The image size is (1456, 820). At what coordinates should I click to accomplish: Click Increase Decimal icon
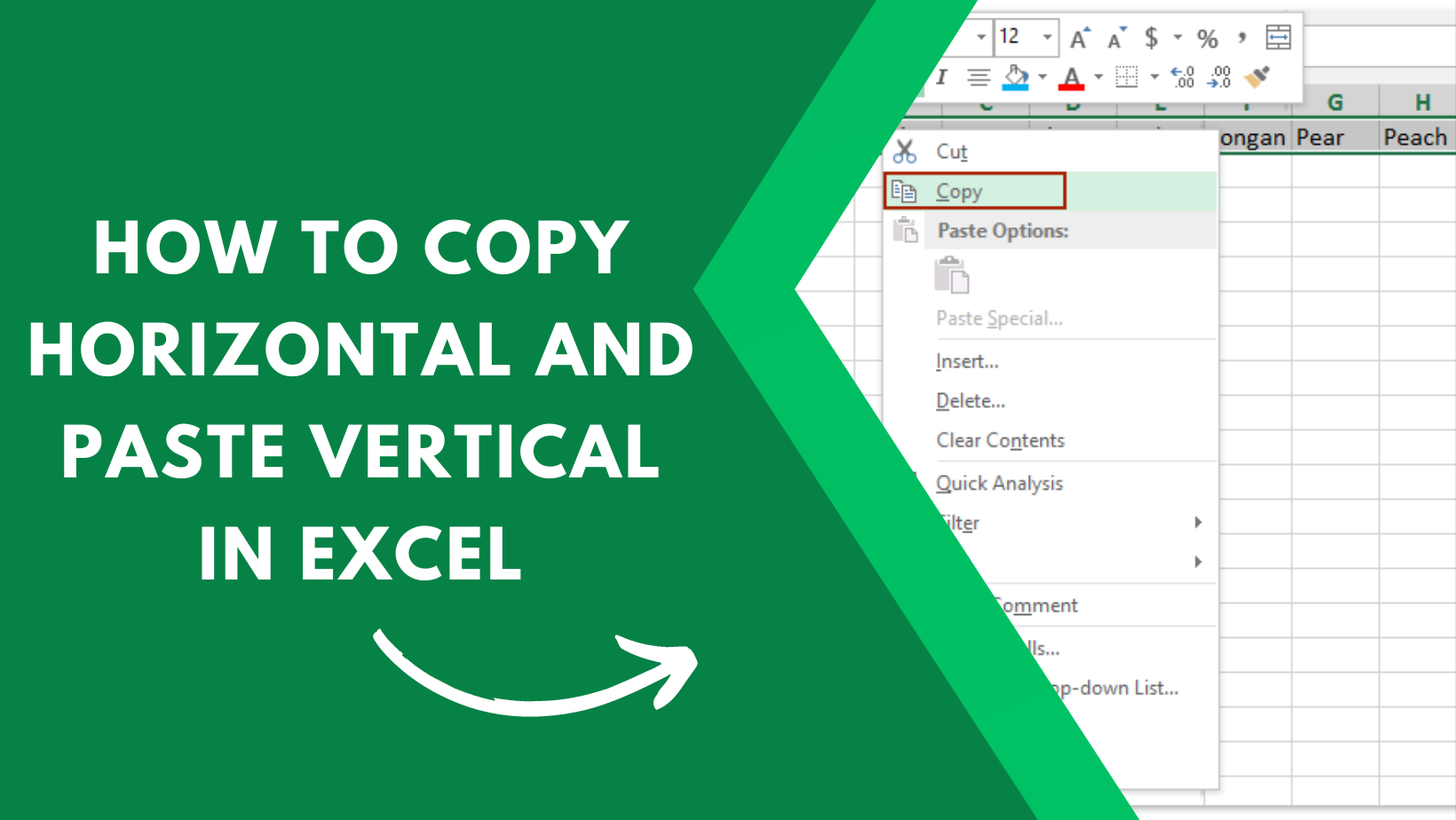pyautogui.click(x=1183, y=77)
